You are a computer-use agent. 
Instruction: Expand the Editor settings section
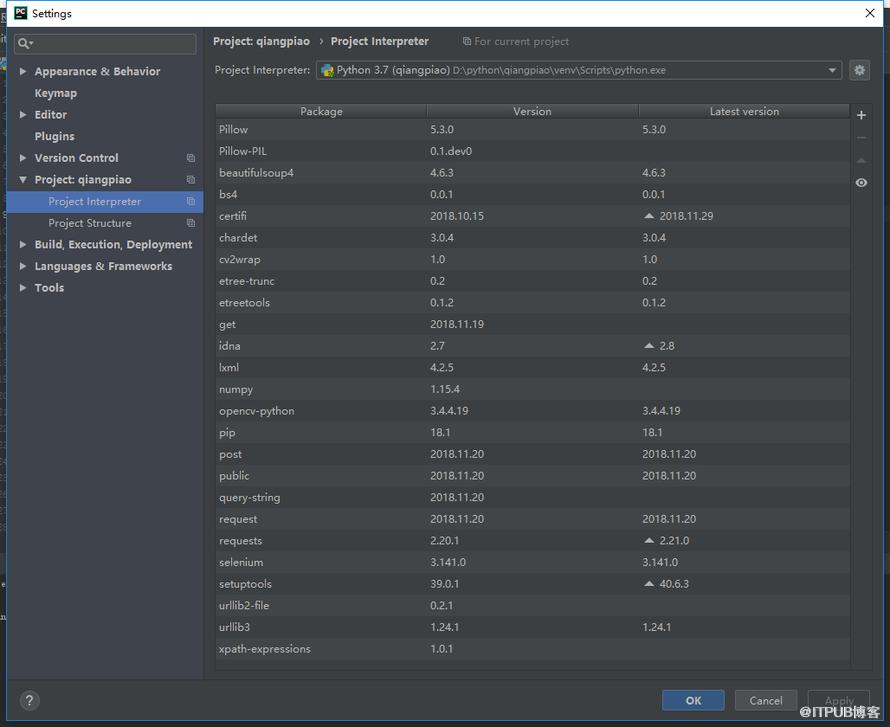23,115
